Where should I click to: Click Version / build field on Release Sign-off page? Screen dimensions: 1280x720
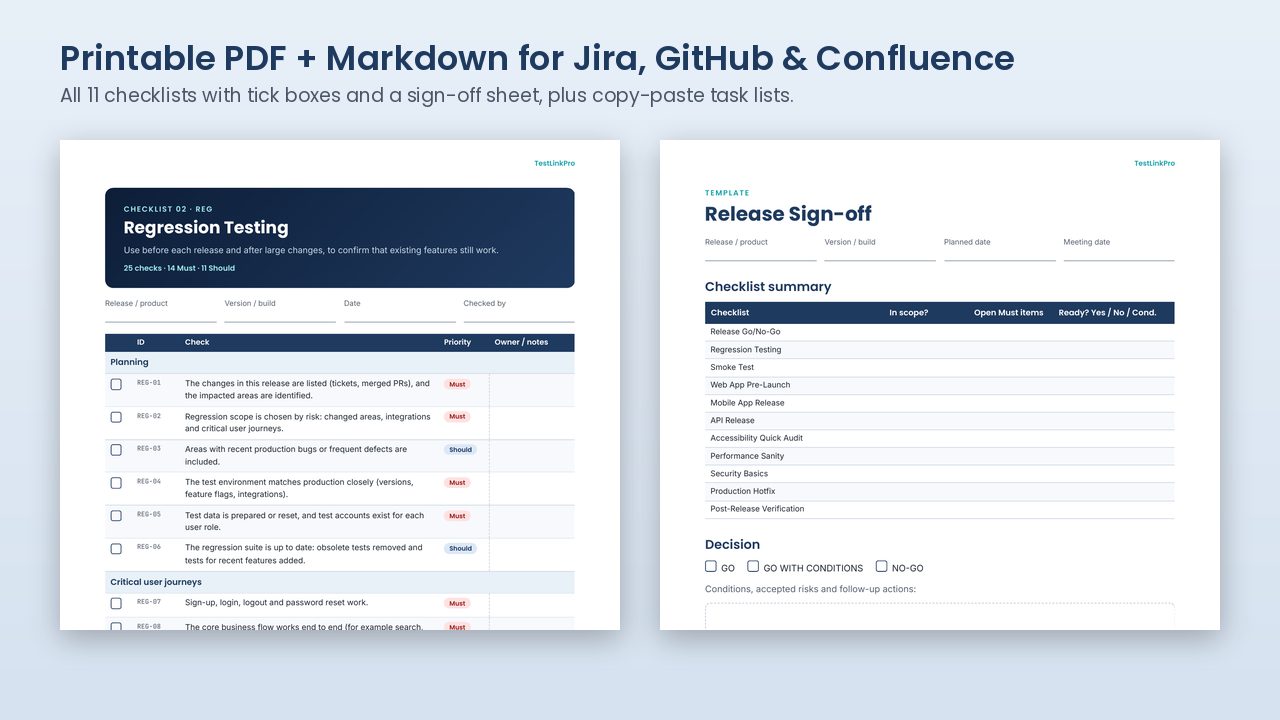pyautogui.click(x=880, y=249)
